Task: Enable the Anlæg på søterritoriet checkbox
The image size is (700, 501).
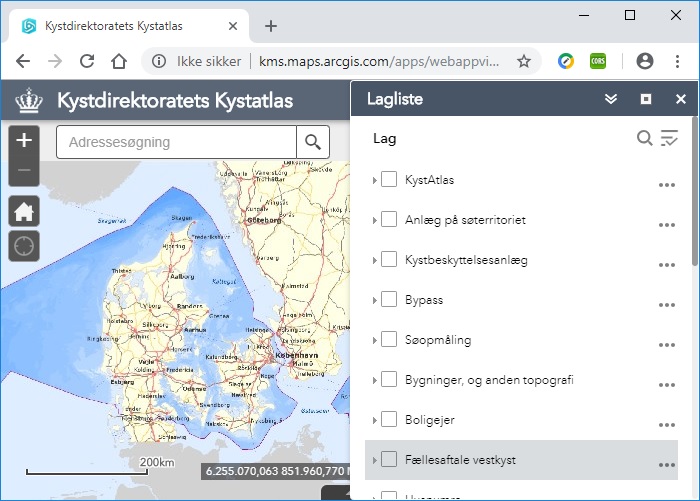Action: [389, 219]
